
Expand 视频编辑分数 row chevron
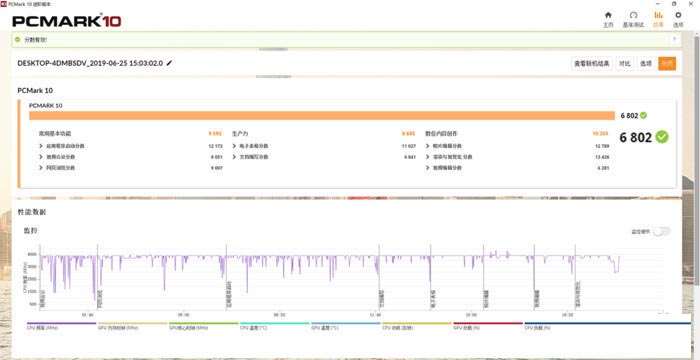(x=428, y=168)
